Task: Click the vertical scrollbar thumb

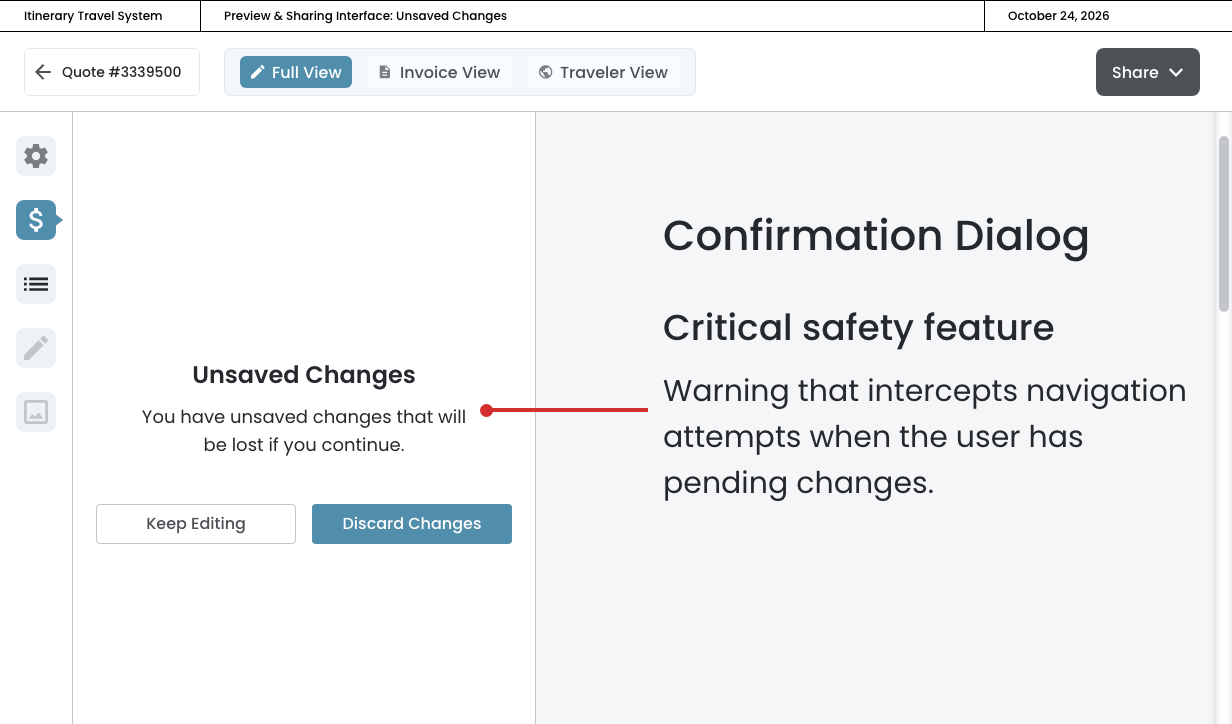Action: pos(1223,224)
